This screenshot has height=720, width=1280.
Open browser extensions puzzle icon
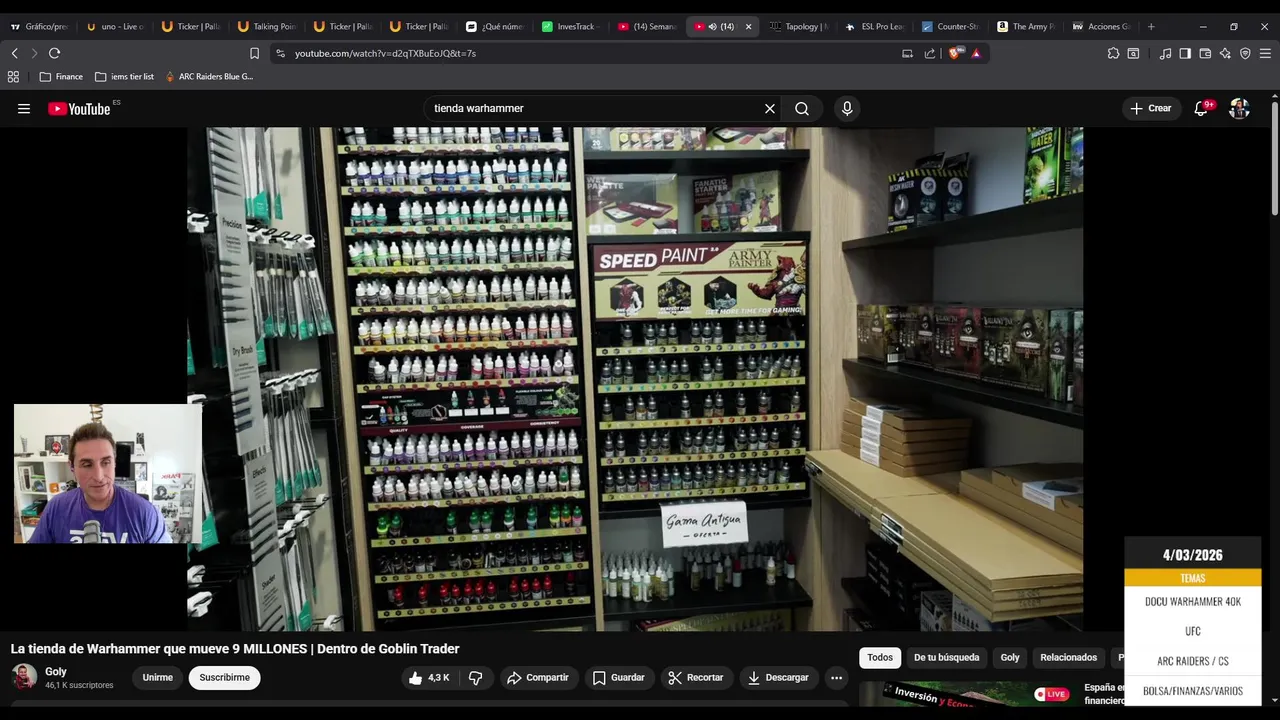pyautogui.click(x=1113, y=53)
